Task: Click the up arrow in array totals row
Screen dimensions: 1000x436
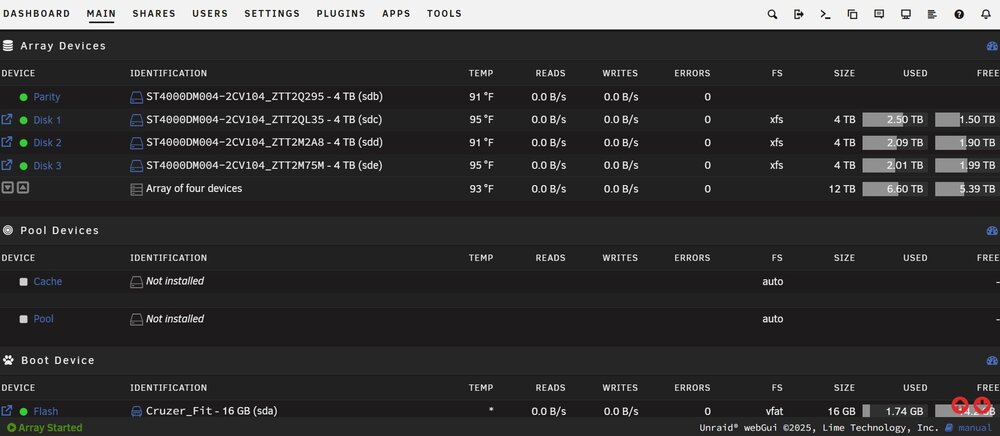Action: (22, 188)
